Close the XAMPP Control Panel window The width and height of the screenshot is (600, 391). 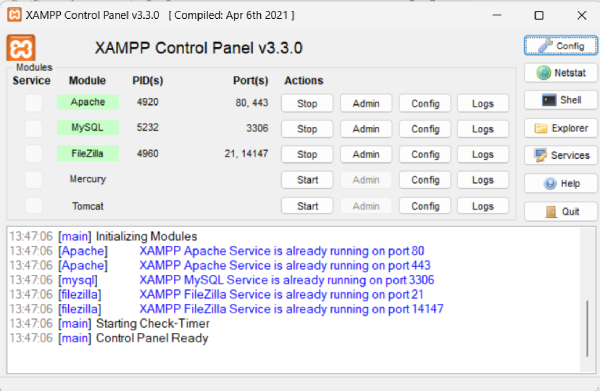coord(582,15)
